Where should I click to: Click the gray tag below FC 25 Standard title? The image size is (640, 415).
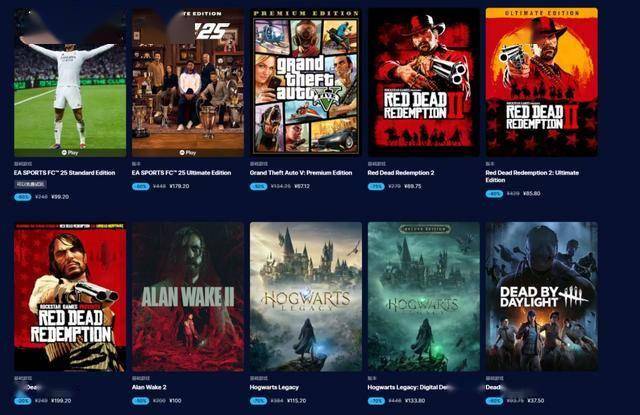(x=31, y=184)
